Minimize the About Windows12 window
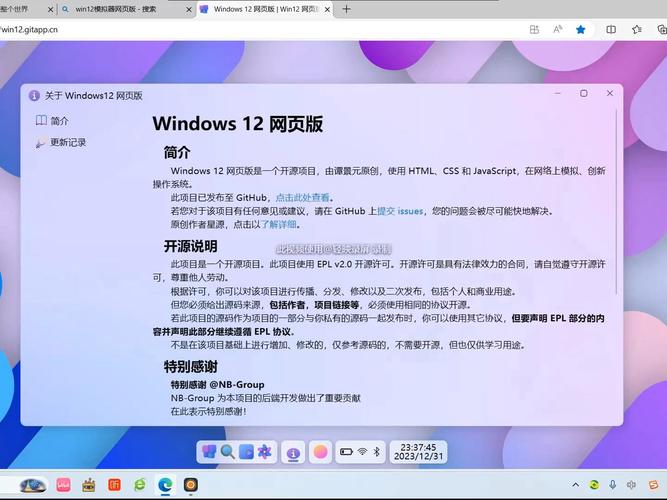 [558, 93]
